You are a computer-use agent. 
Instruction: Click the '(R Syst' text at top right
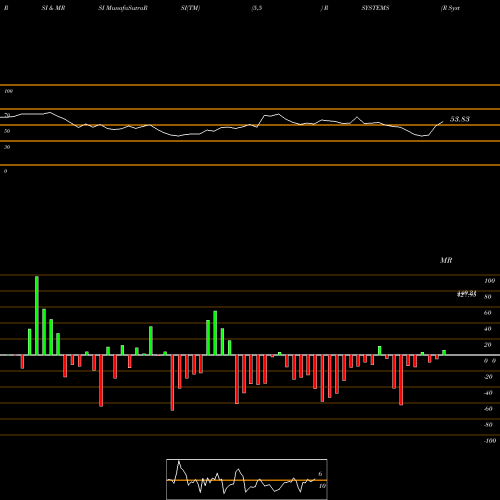point(450,8)
